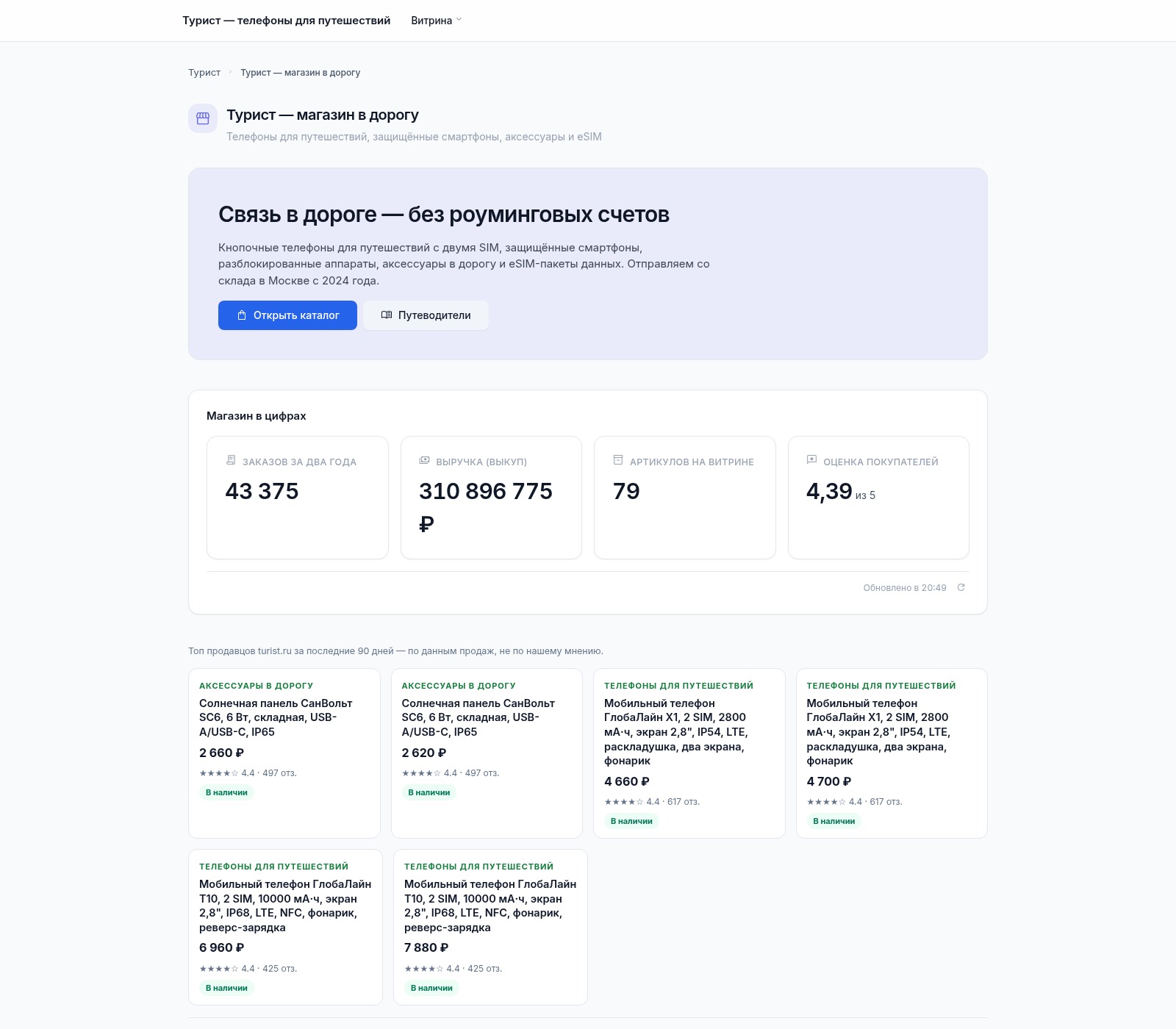
Task: Click the money icon in 'Выручка (выкуп)'
Action: pyautogui.click(x=424, y=460)
